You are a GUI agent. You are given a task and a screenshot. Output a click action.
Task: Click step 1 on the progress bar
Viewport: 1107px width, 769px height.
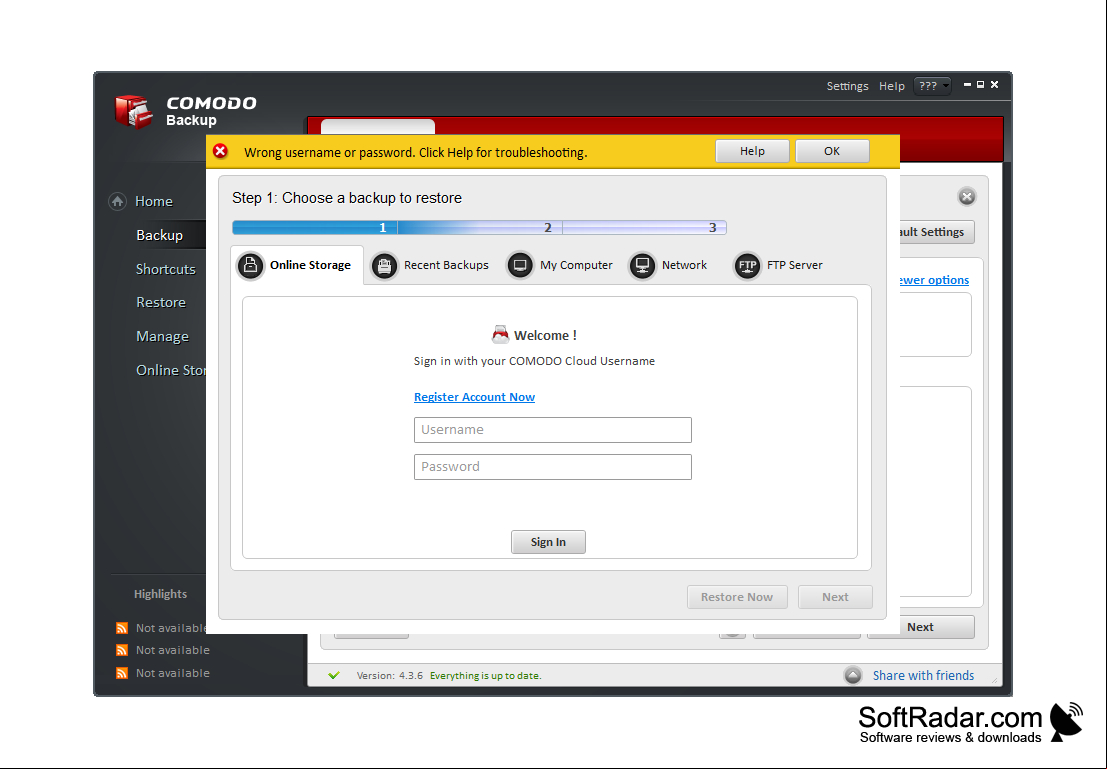[383, 227]
